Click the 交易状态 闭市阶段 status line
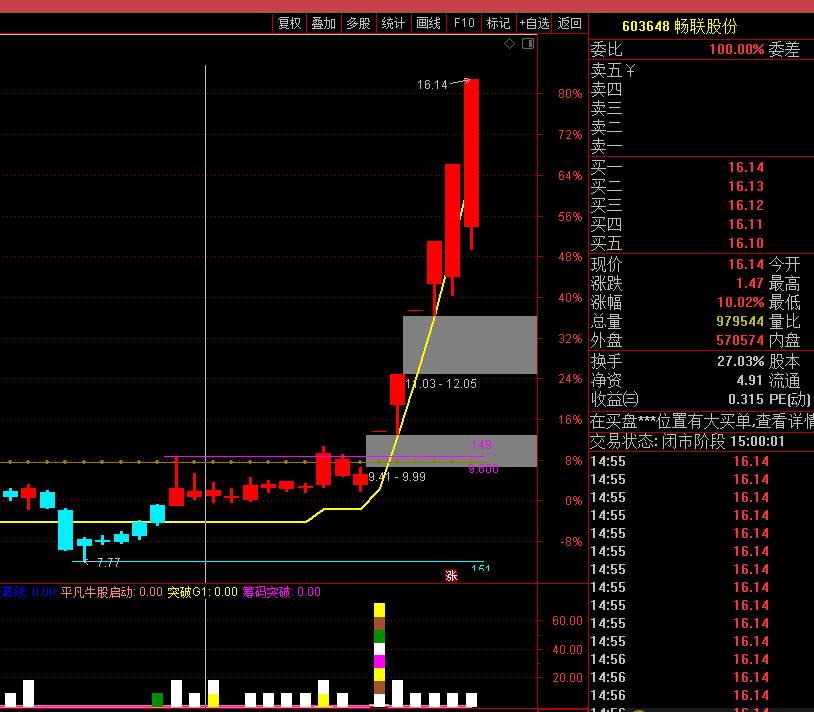814x712 pixels. pos(688,442)
